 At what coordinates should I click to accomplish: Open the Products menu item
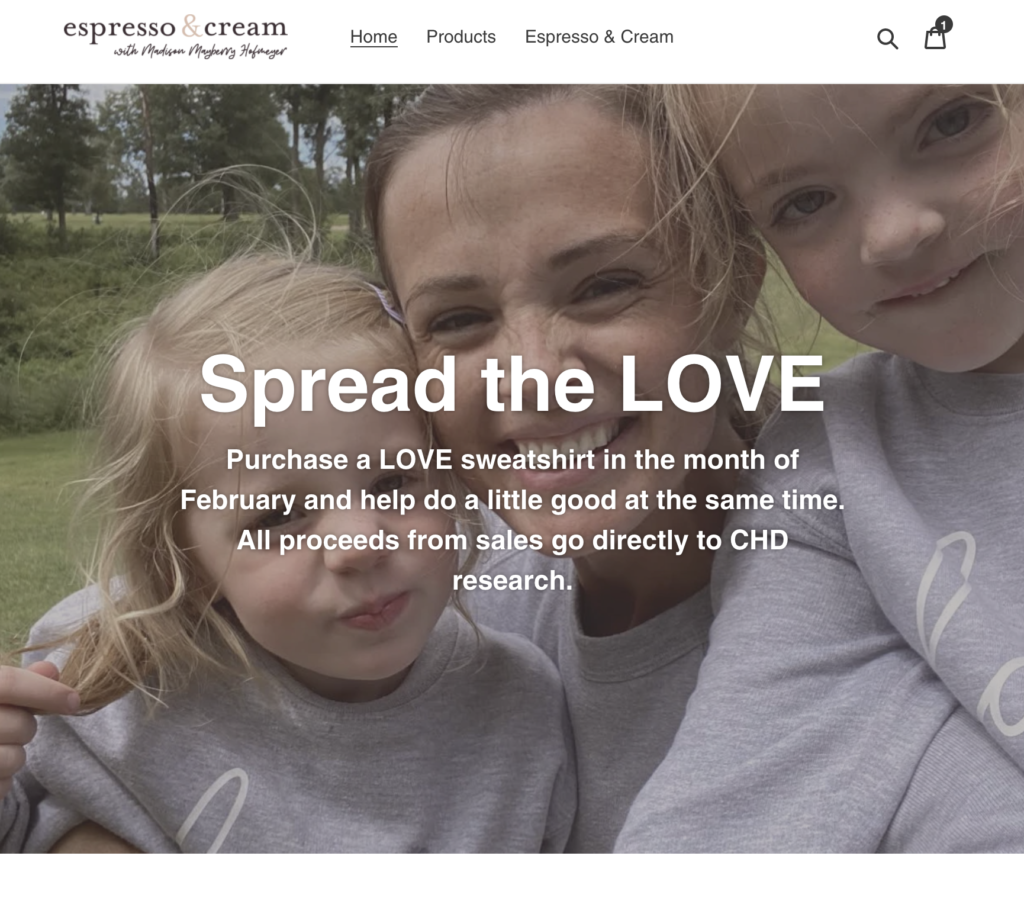[461, 37]
